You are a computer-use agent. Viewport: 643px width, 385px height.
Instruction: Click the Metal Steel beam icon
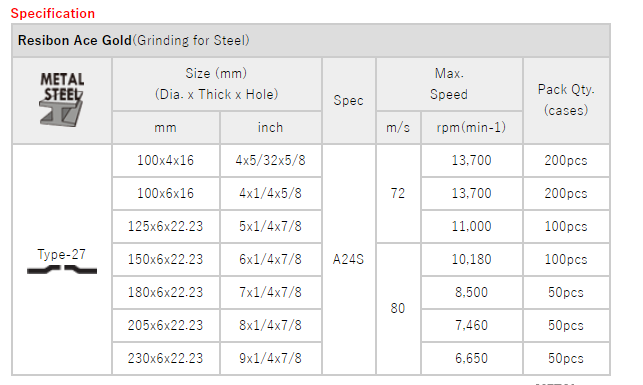pyautogui.click(x=62, y=100)
